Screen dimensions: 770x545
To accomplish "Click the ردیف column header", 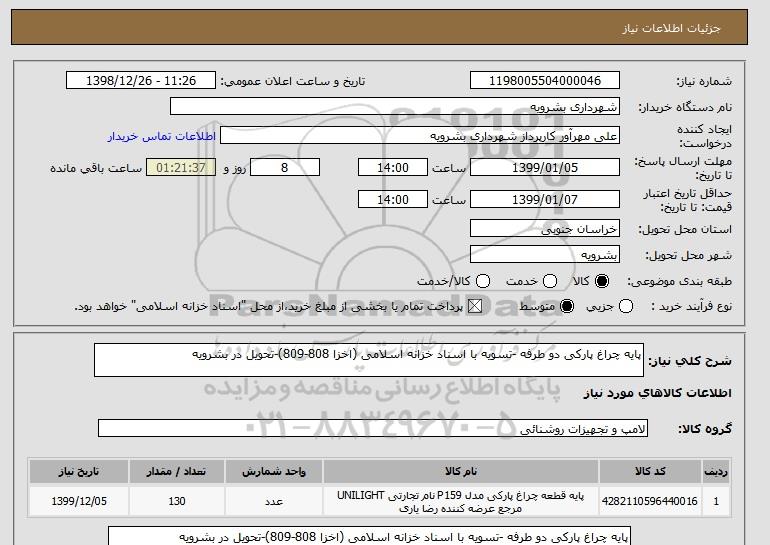I will tap(716, 471).
